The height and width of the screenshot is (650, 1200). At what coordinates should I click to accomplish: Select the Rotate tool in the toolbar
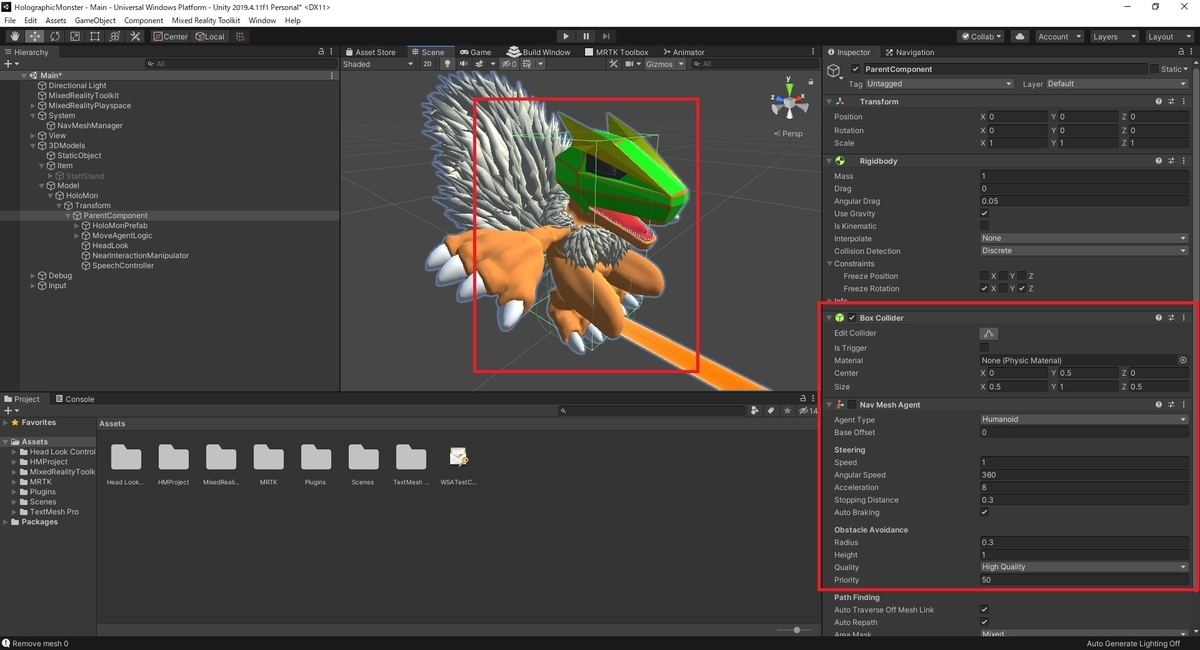[54, 37]
